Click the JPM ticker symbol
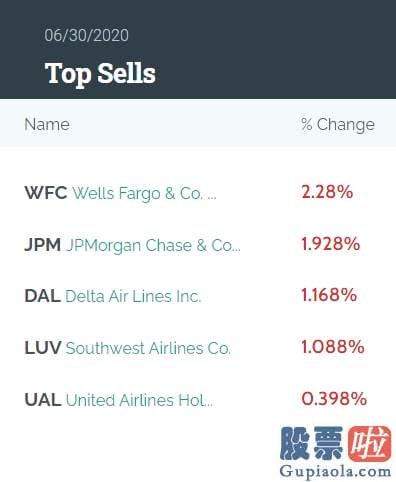Image resolution: width=396 pixels, height=482 pixels. pos(43,245)
